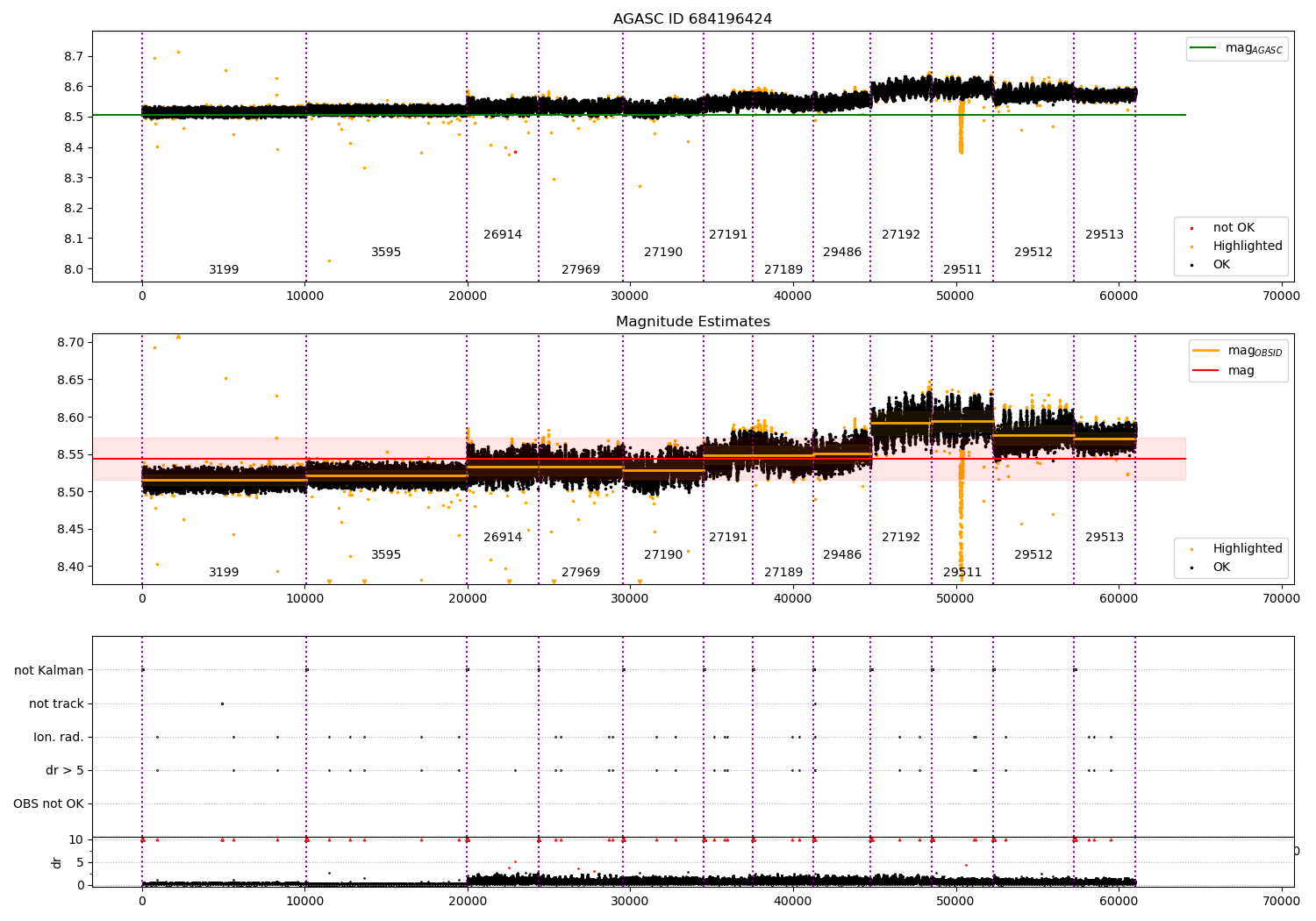This screenshot has width=1316, height=921.
Task: Click the 'not Kalman' axis label
Action: pyautogui.click(x=49, y=670)
